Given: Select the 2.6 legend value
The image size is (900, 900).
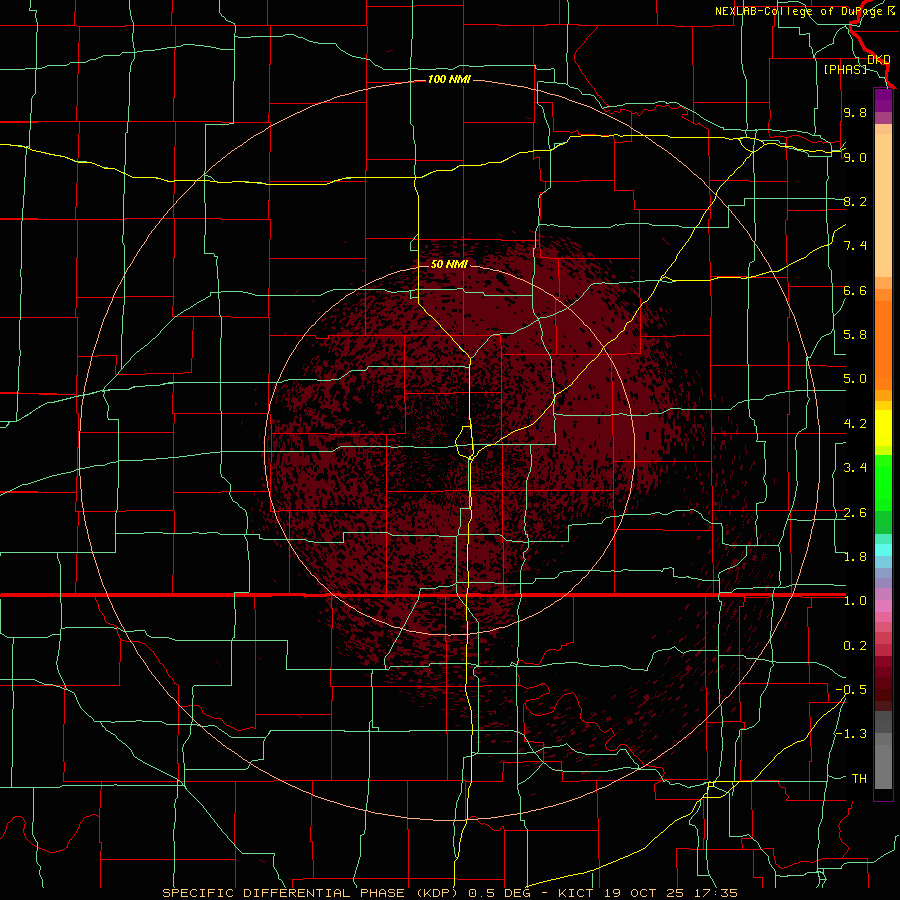Looking at the screenshot, I should pos(855,513).
